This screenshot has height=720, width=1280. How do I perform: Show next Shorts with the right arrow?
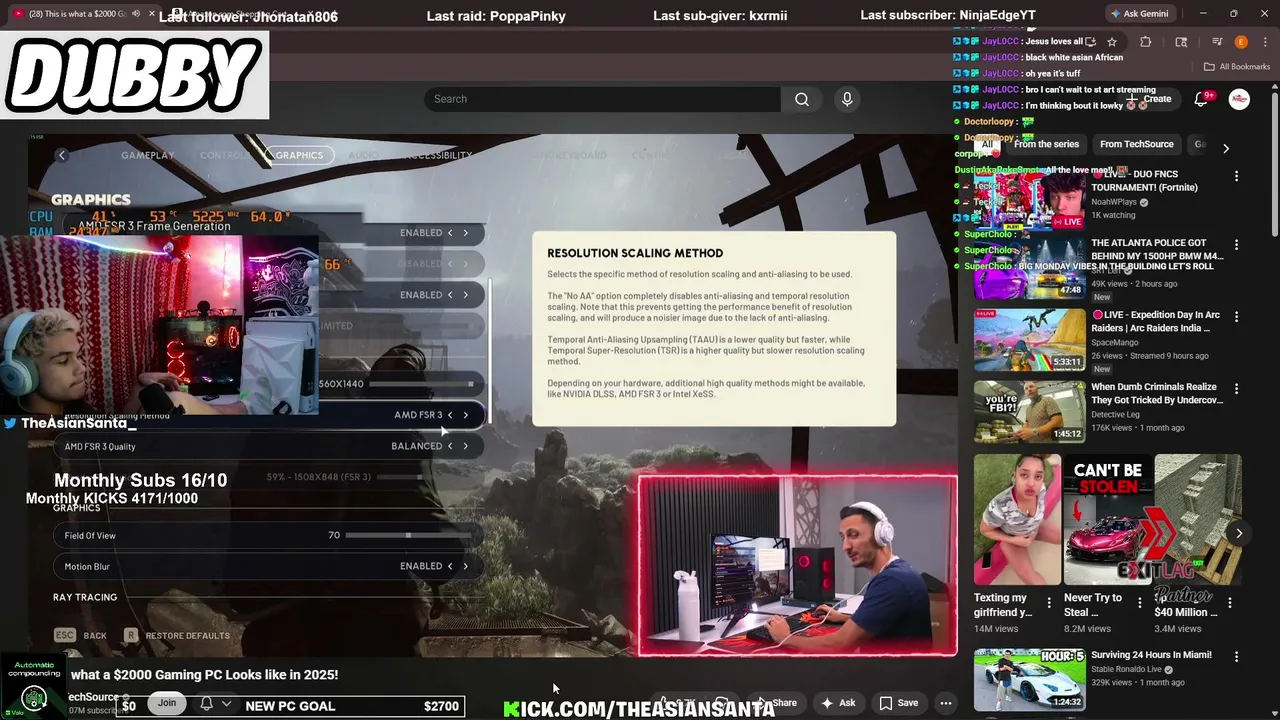point(1239,533)
